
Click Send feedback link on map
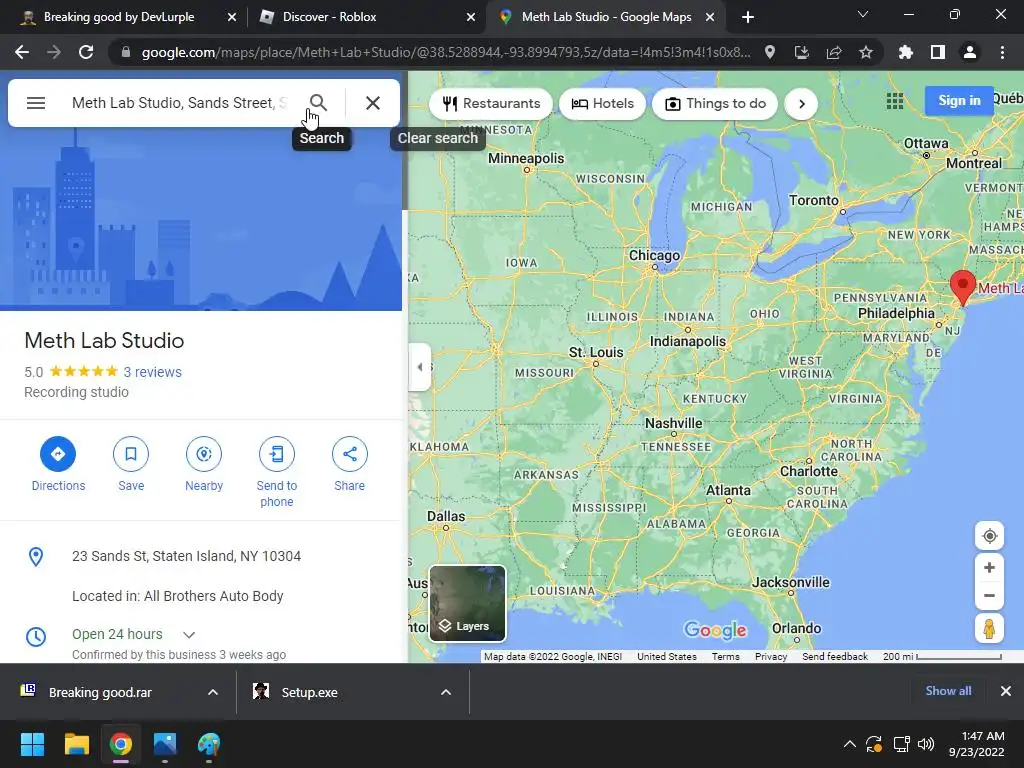tap(835, 657)
